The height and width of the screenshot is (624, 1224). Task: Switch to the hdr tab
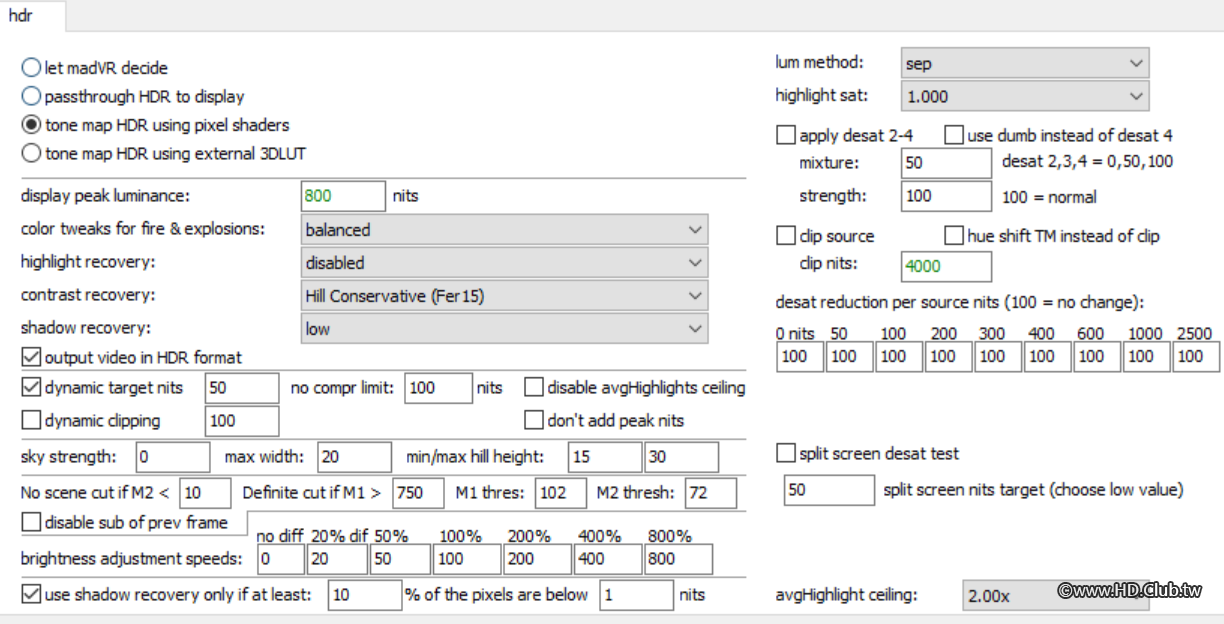(21, 16)
